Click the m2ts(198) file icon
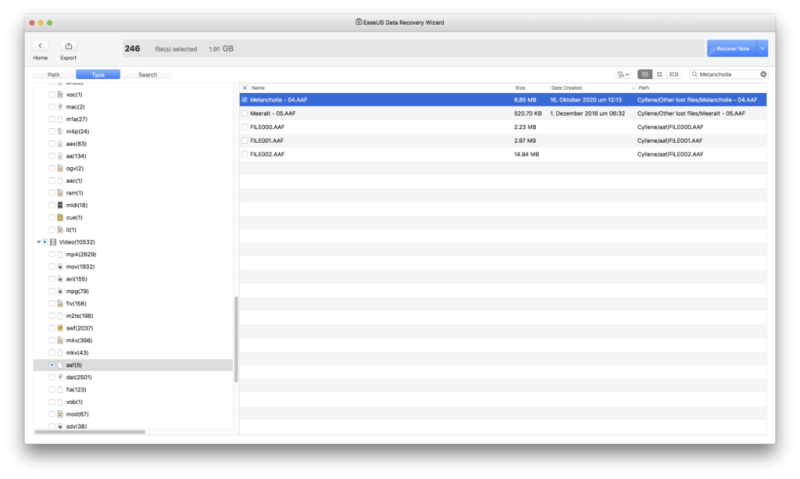The image size is (800, 479). coord(60,316)
